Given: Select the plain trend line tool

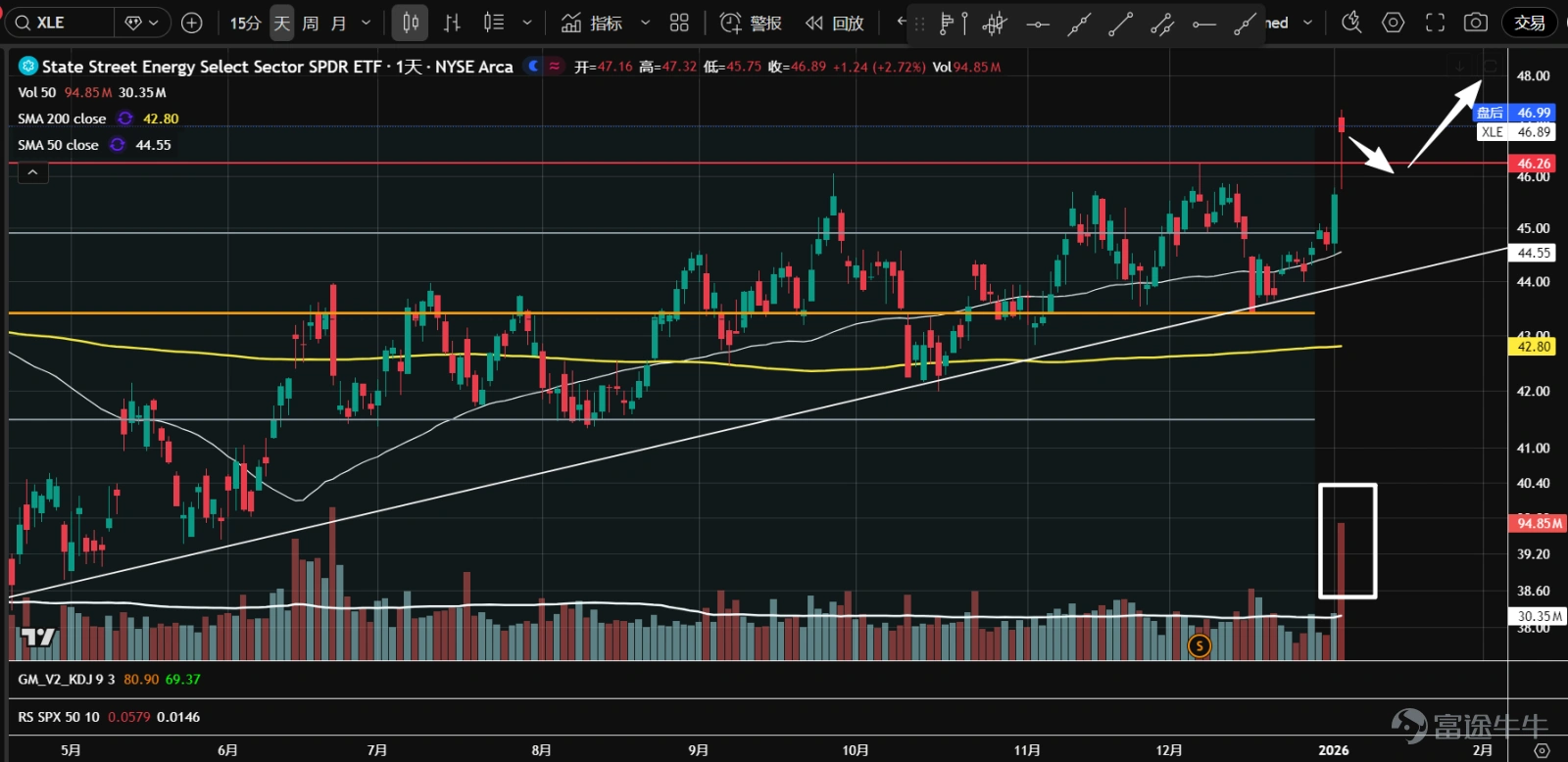Looking at the screenshot, I should (1120, 24).
